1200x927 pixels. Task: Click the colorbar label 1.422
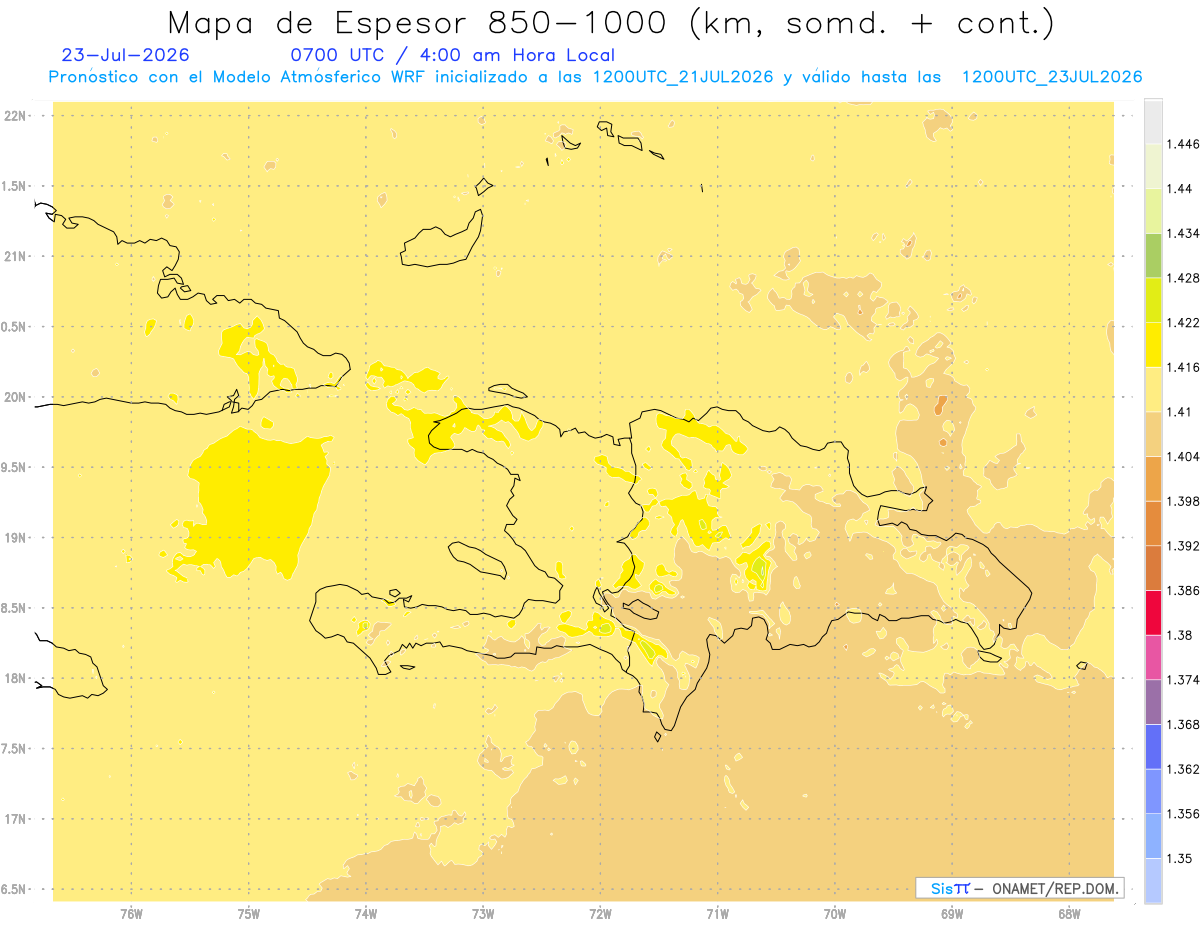1183,323
